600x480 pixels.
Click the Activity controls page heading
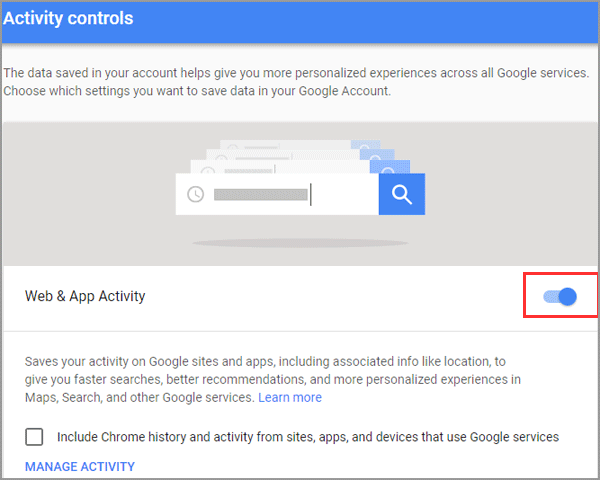[68, 18]
